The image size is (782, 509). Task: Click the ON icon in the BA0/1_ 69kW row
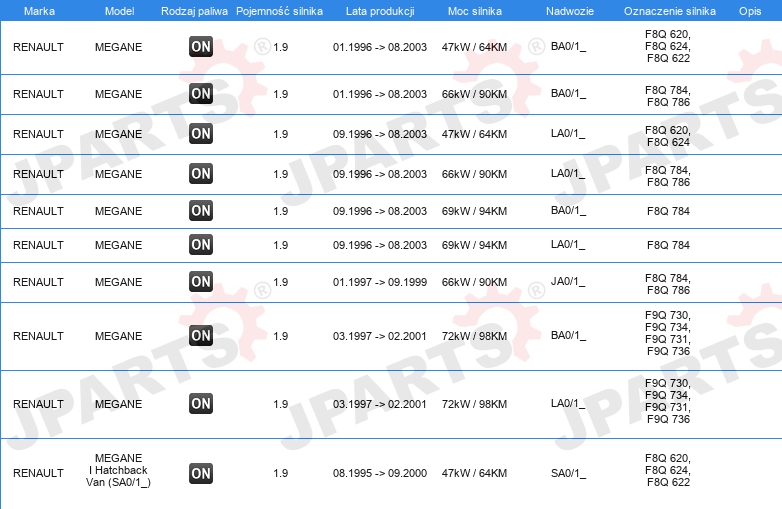click(201, 210)
